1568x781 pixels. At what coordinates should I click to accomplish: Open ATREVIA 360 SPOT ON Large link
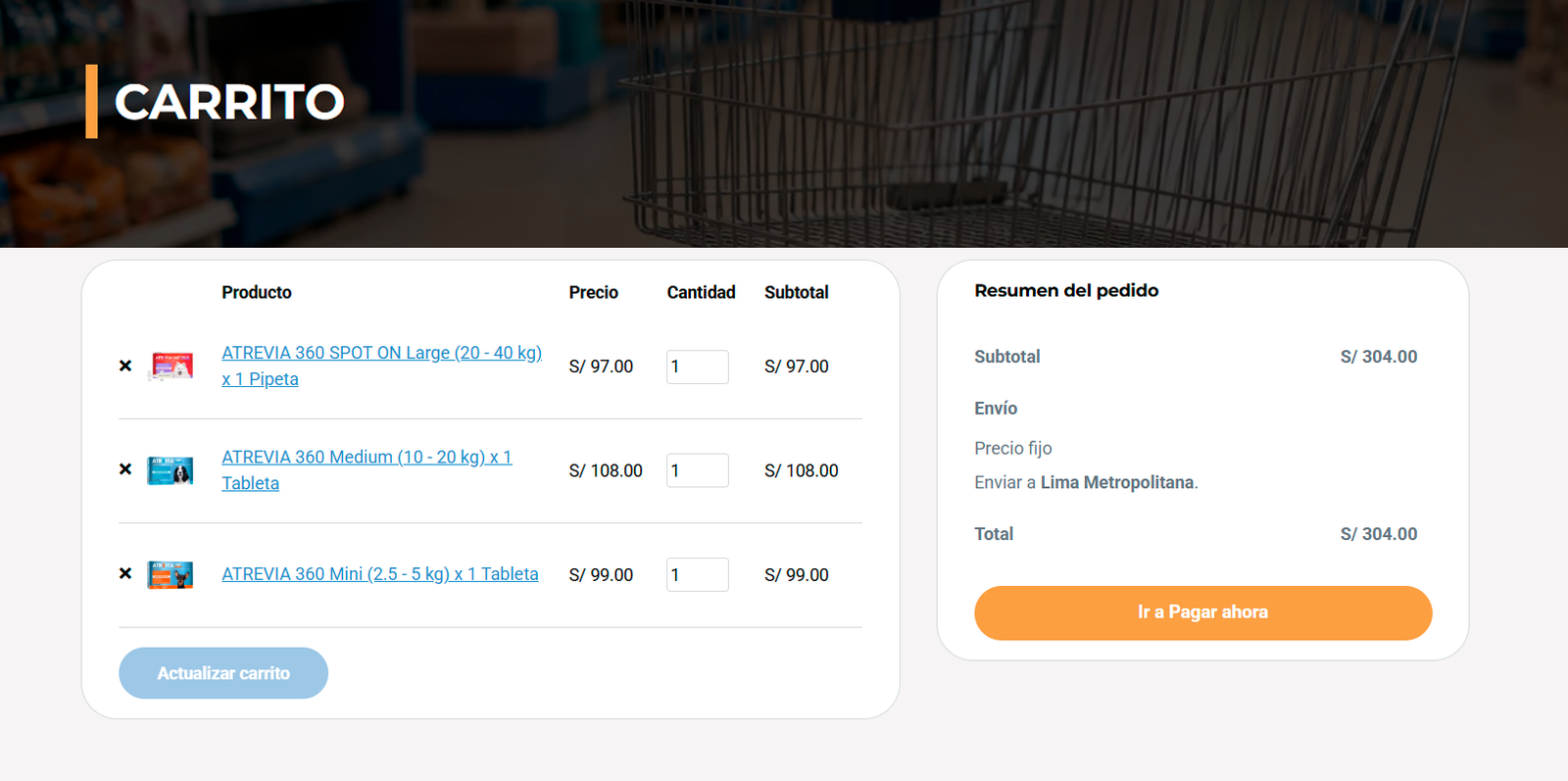[381, 366]
